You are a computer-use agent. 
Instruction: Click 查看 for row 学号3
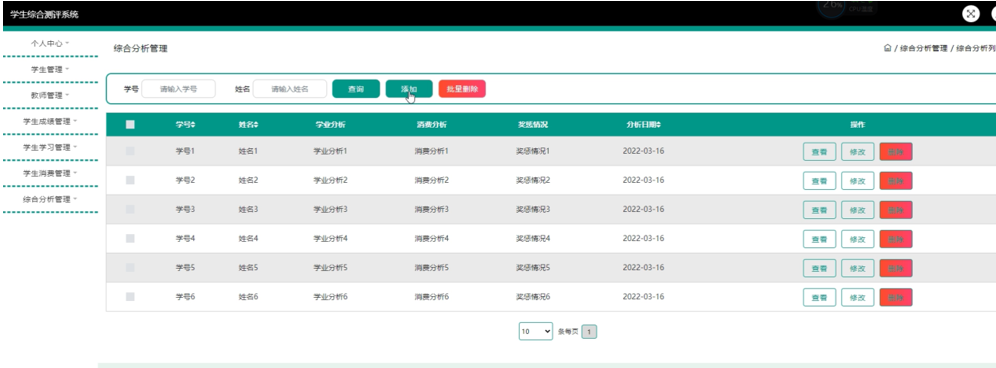pos(819,210)
